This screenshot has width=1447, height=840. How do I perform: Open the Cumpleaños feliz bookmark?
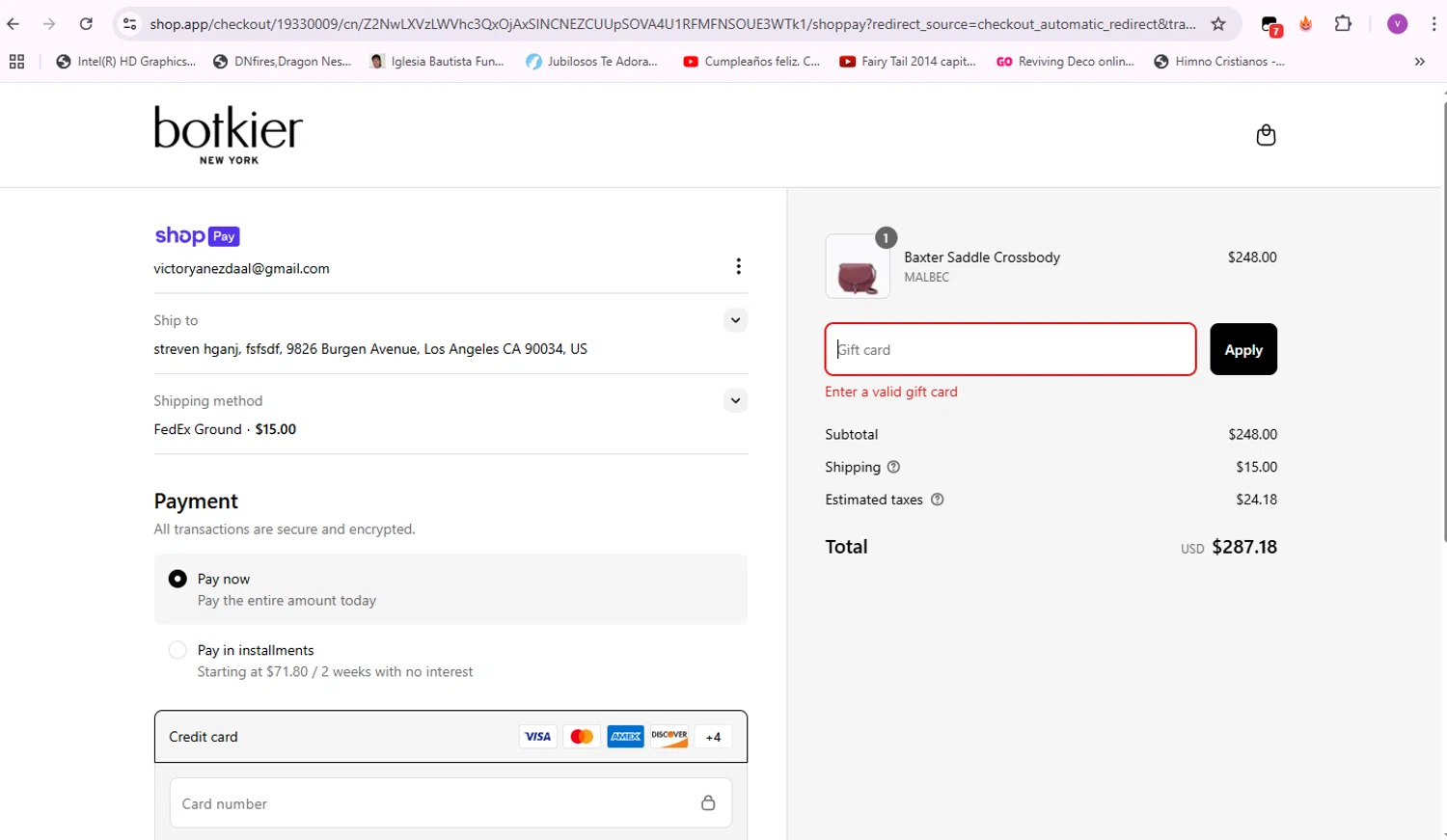pyautogui.click(x=751, y=62)
